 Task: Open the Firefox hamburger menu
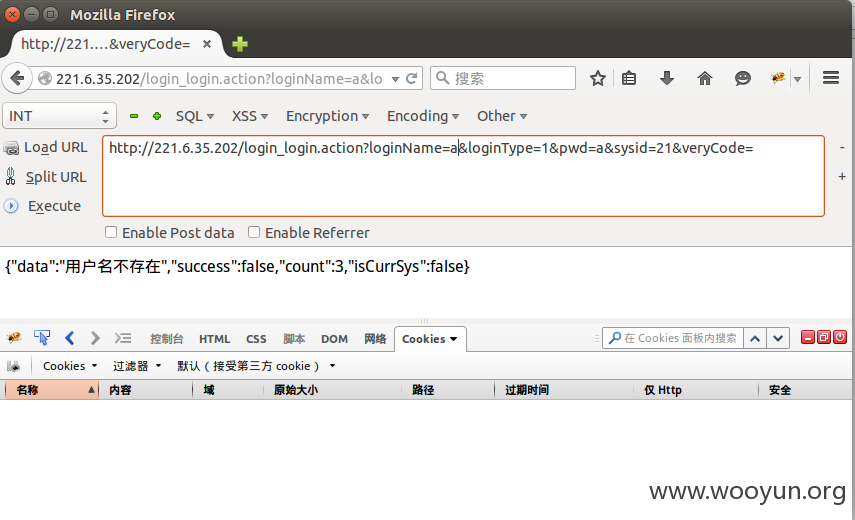coord(830,78)
